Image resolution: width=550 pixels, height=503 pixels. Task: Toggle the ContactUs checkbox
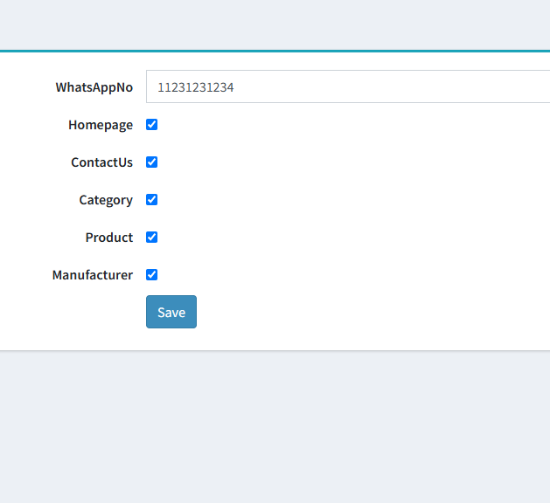(152, 162)
